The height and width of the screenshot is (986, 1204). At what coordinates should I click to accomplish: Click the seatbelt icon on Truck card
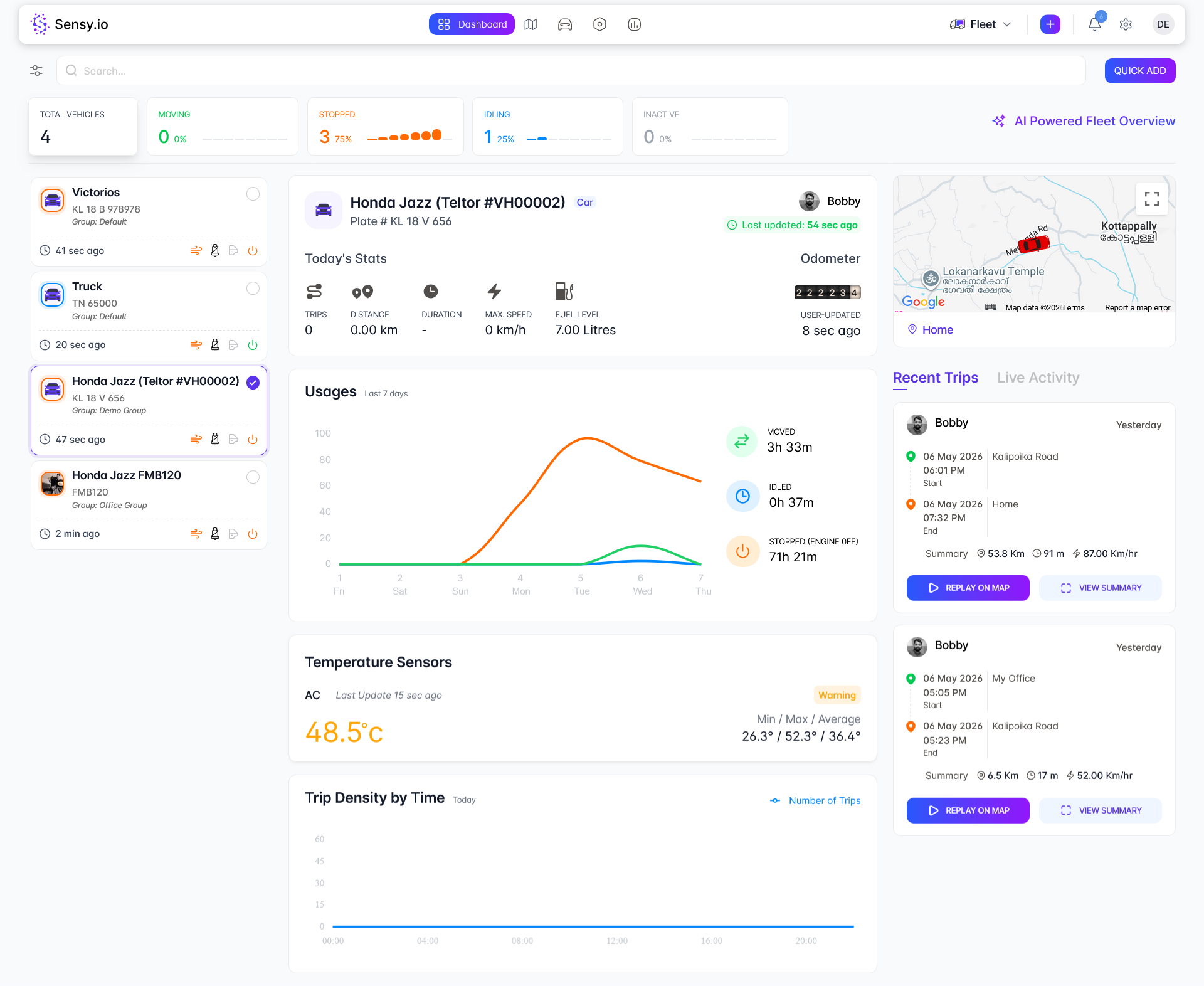tap(215, 345)
